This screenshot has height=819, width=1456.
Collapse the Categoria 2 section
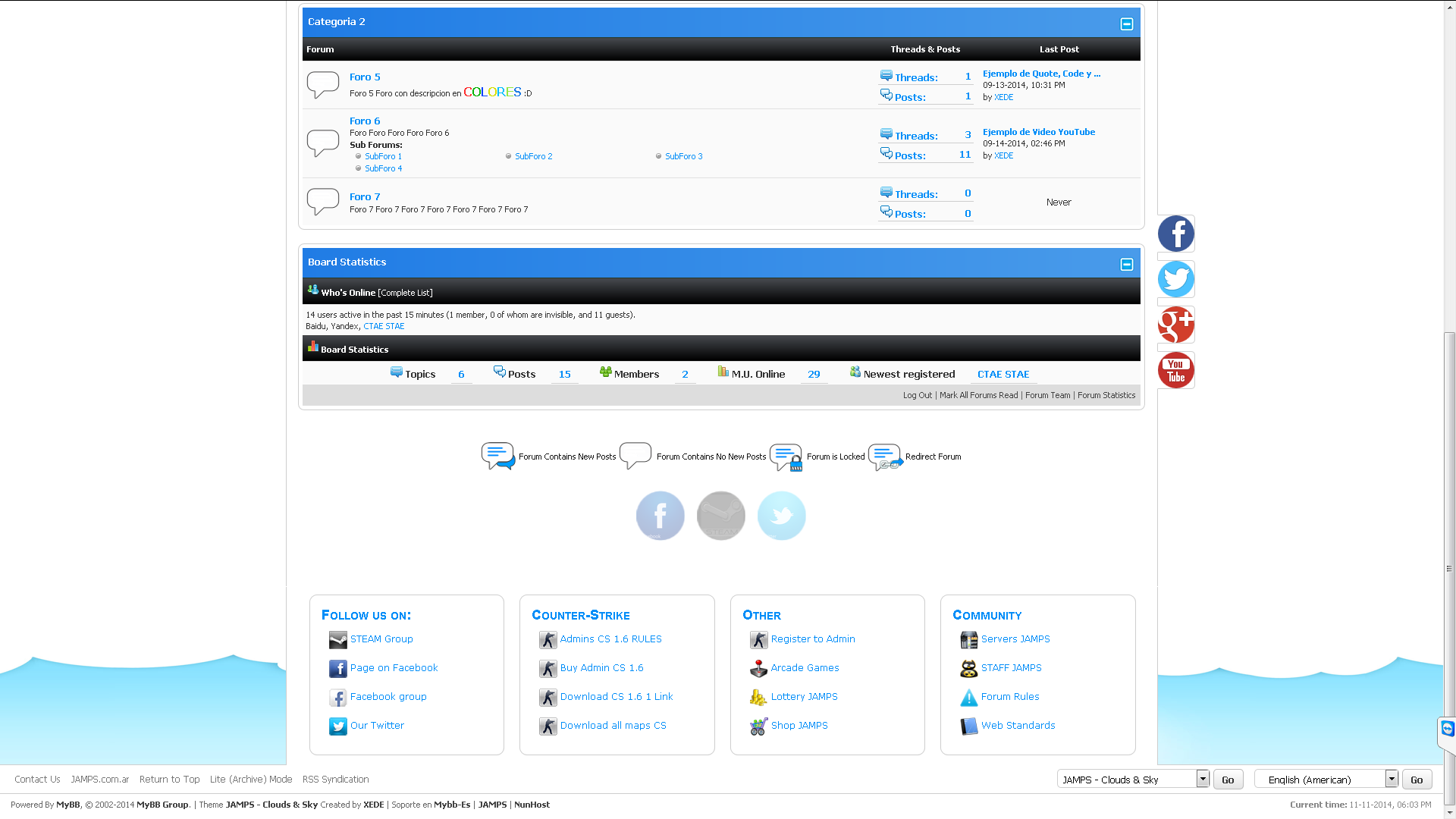point(1126,24)
